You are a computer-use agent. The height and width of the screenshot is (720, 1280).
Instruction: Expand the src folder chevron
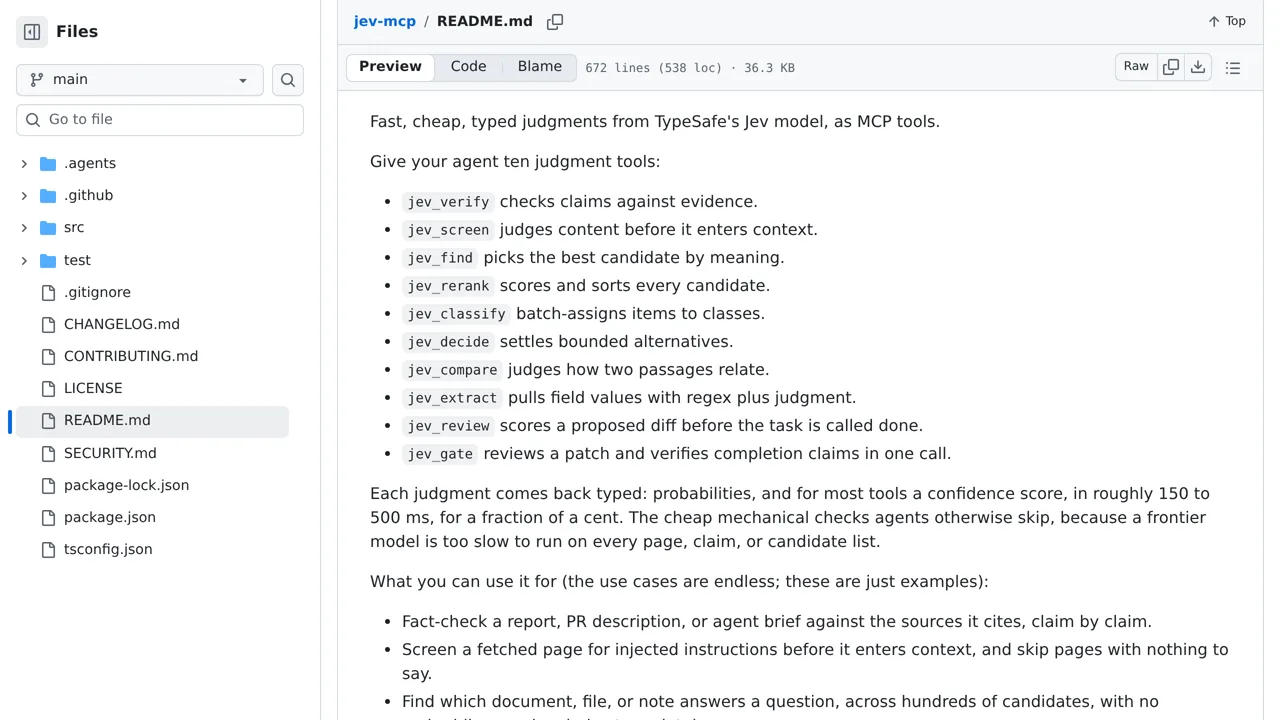point(24,228)
